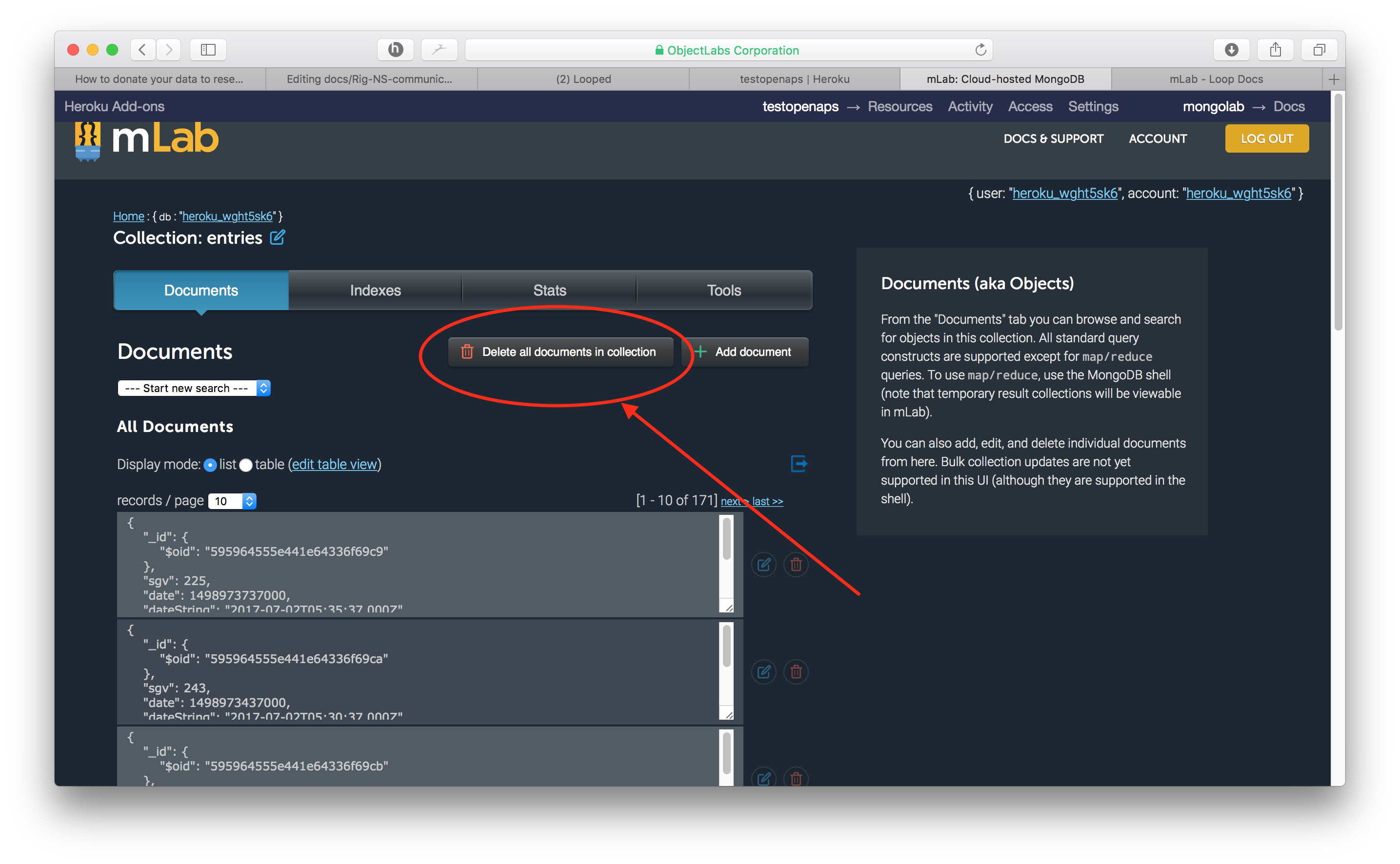
Task: Open the Heroku Resources link
Action: coord(900,106)
